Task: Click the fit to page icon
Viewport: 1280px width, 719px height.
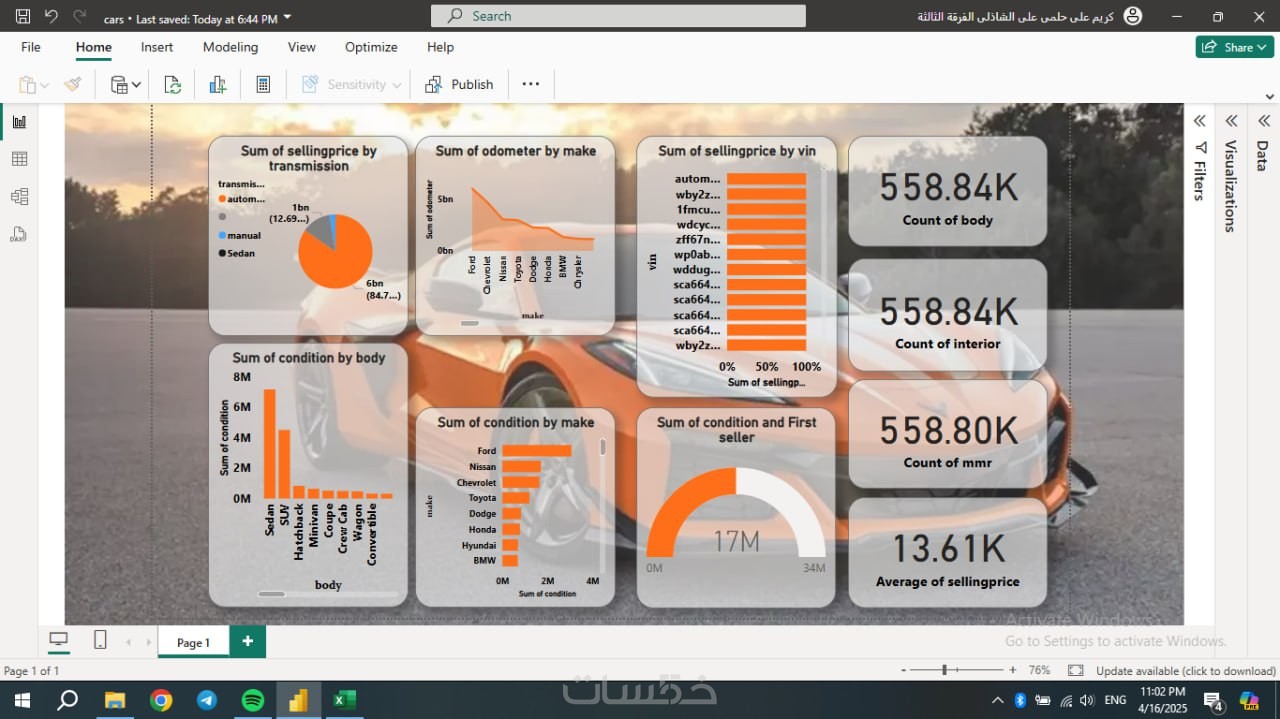Action: pos(1075,670)
